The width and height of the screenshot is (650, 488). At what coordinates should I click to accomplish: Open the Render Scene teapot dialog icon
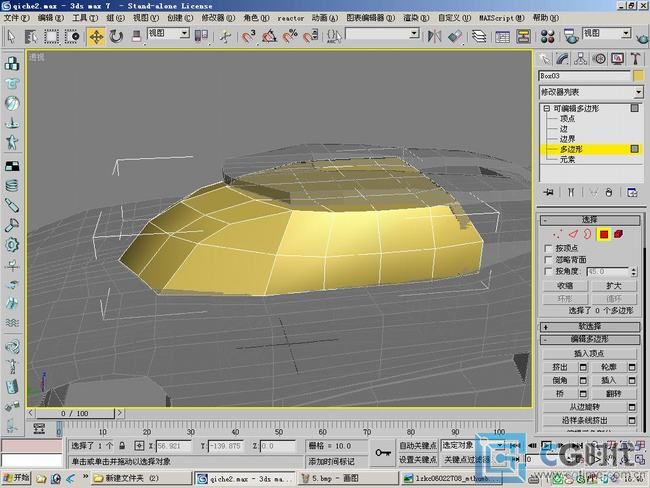[x=571, y=36]
